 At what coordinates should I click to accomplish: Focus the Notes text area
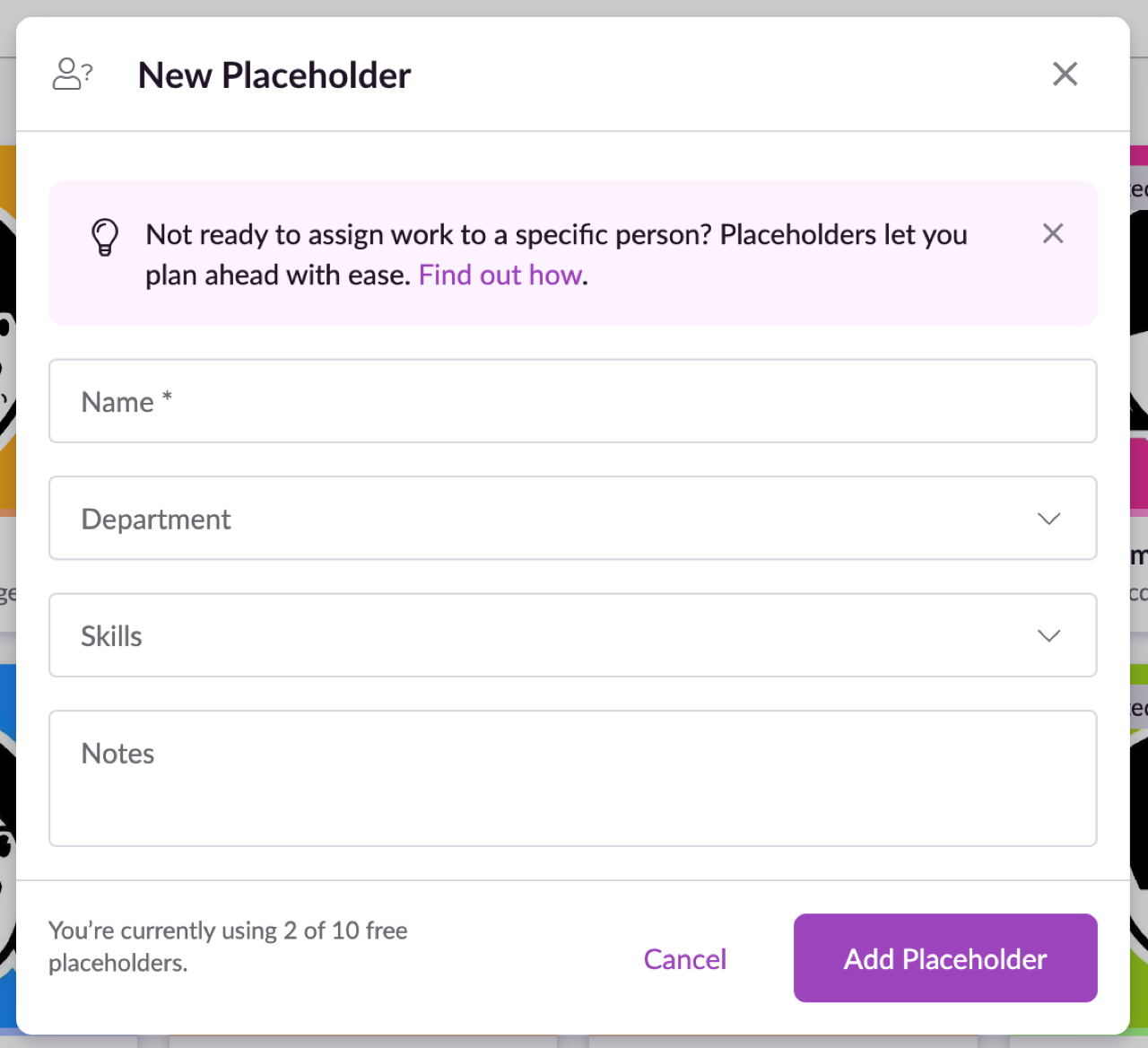click(x=573, y=778)
